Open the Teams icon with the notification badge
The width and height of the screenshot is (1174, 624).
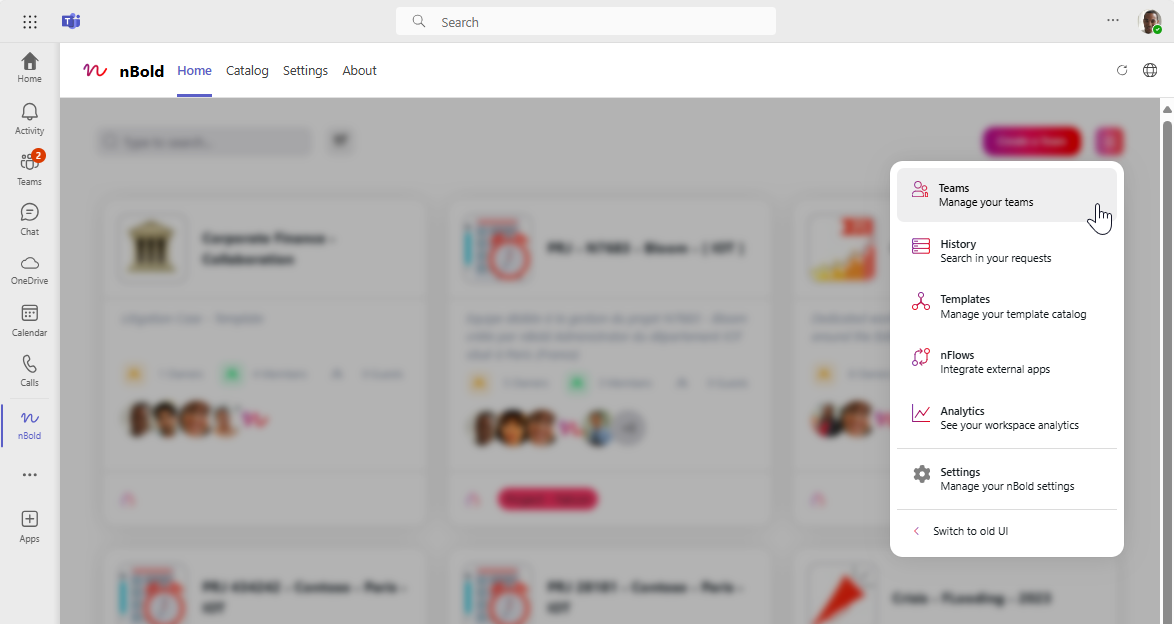29,169
